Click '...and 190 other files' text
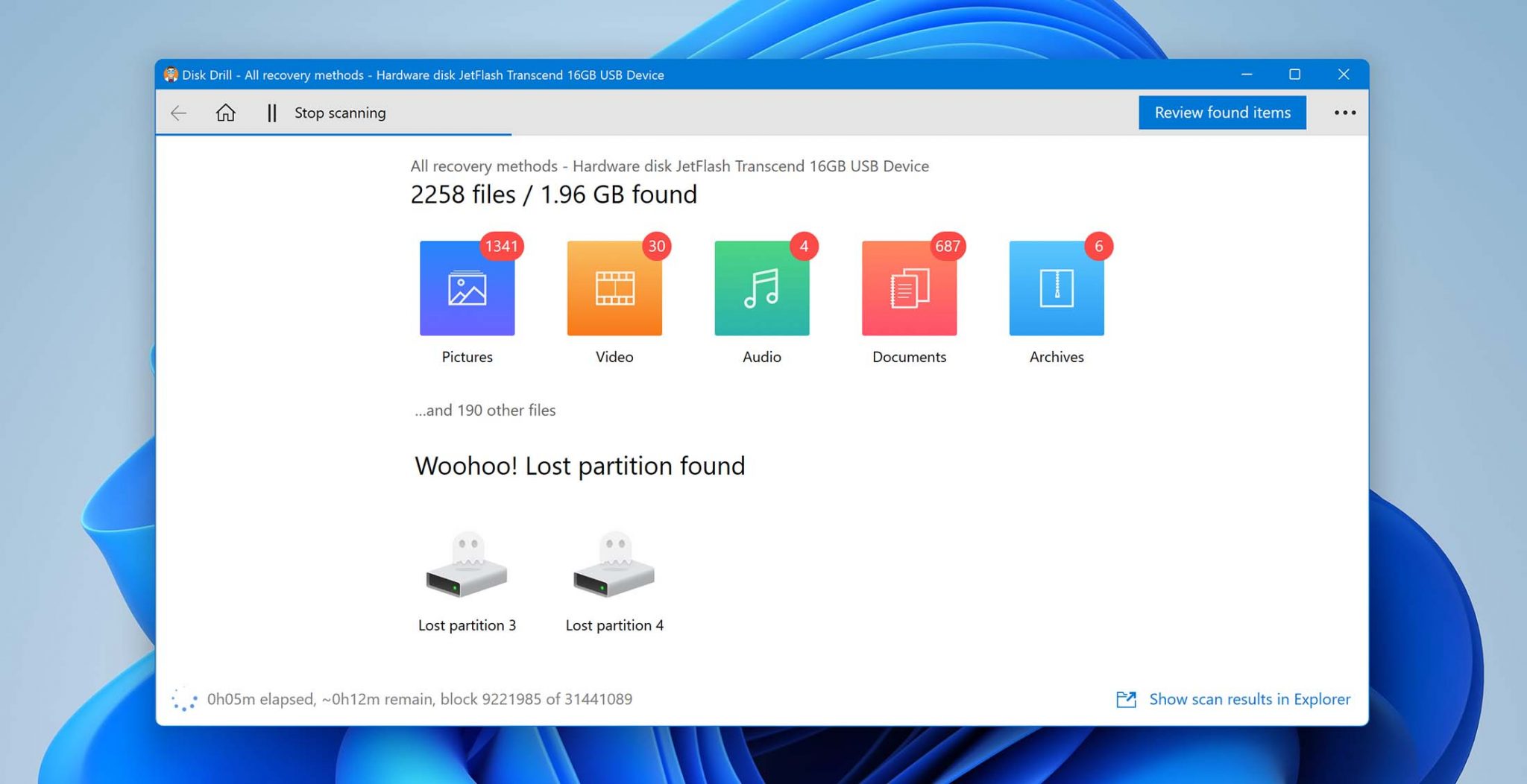The width and height of the screenshot is (1527, 784). 485,410
